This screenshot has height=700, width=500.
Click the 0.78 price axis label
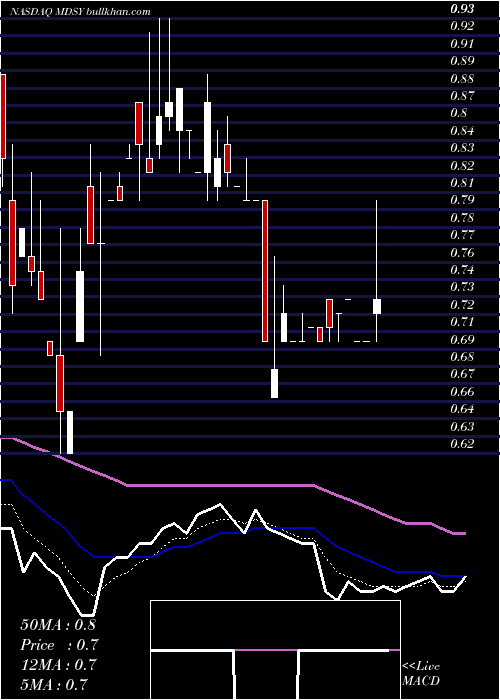pyautogui.click(x=461, y=217)
